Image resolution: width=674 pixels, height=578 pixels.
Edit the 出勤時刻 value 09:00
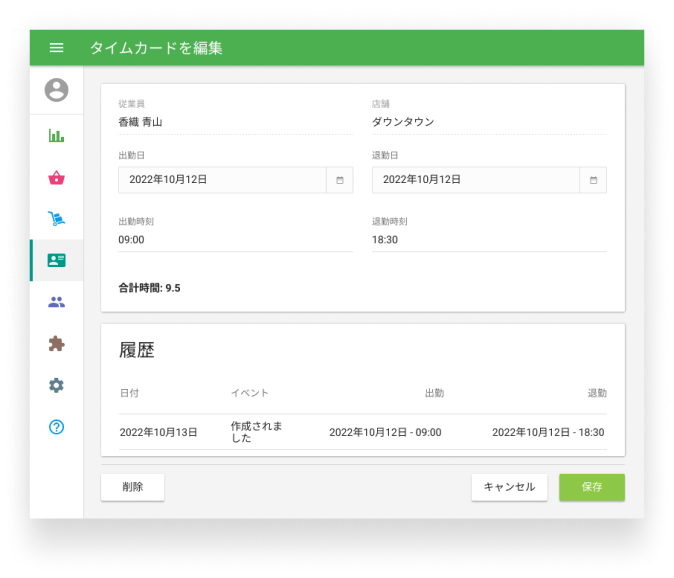tap(236, 240)
